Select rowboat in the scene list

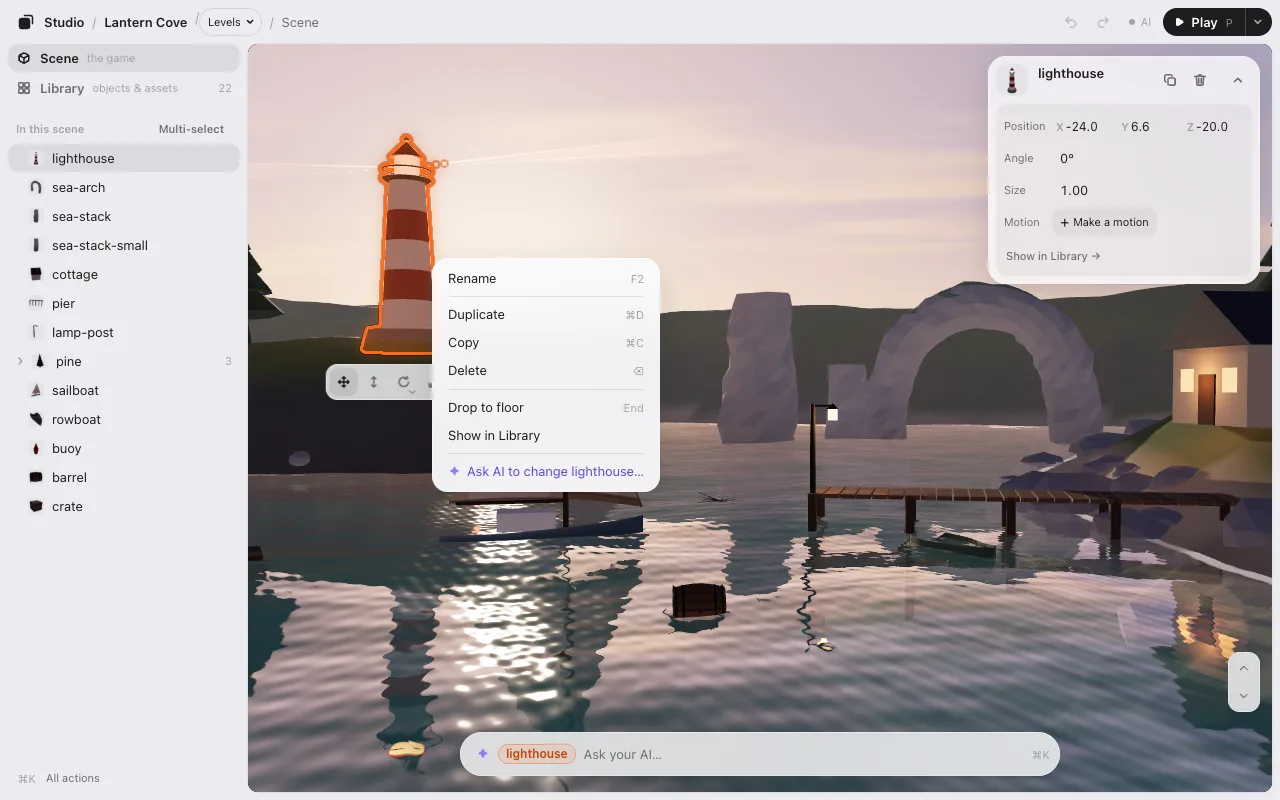[124, 419]
